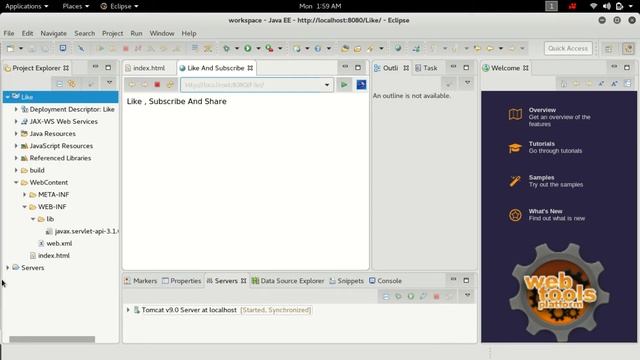Switch to the Markers tab
The image size is (640, 360).
click(140, 281)
